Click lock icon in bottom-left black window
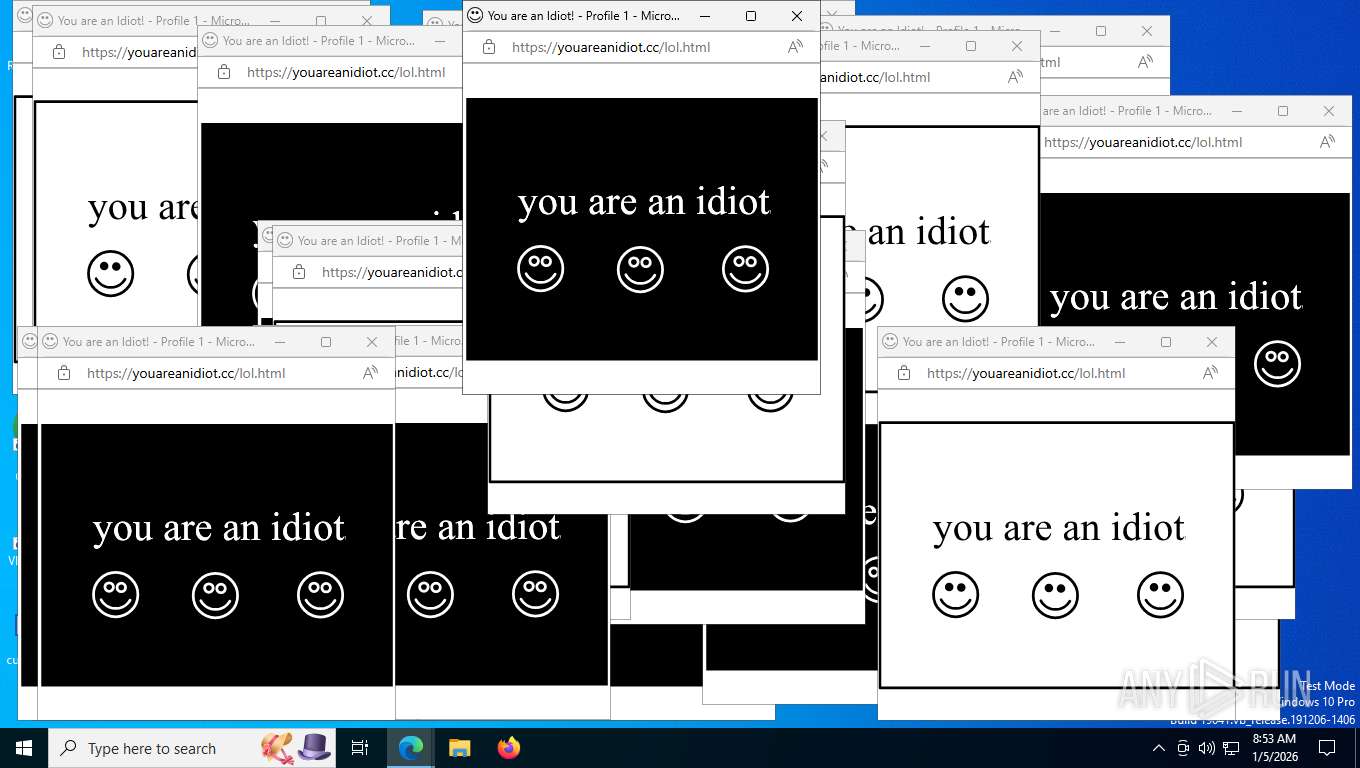 (64, 373)
